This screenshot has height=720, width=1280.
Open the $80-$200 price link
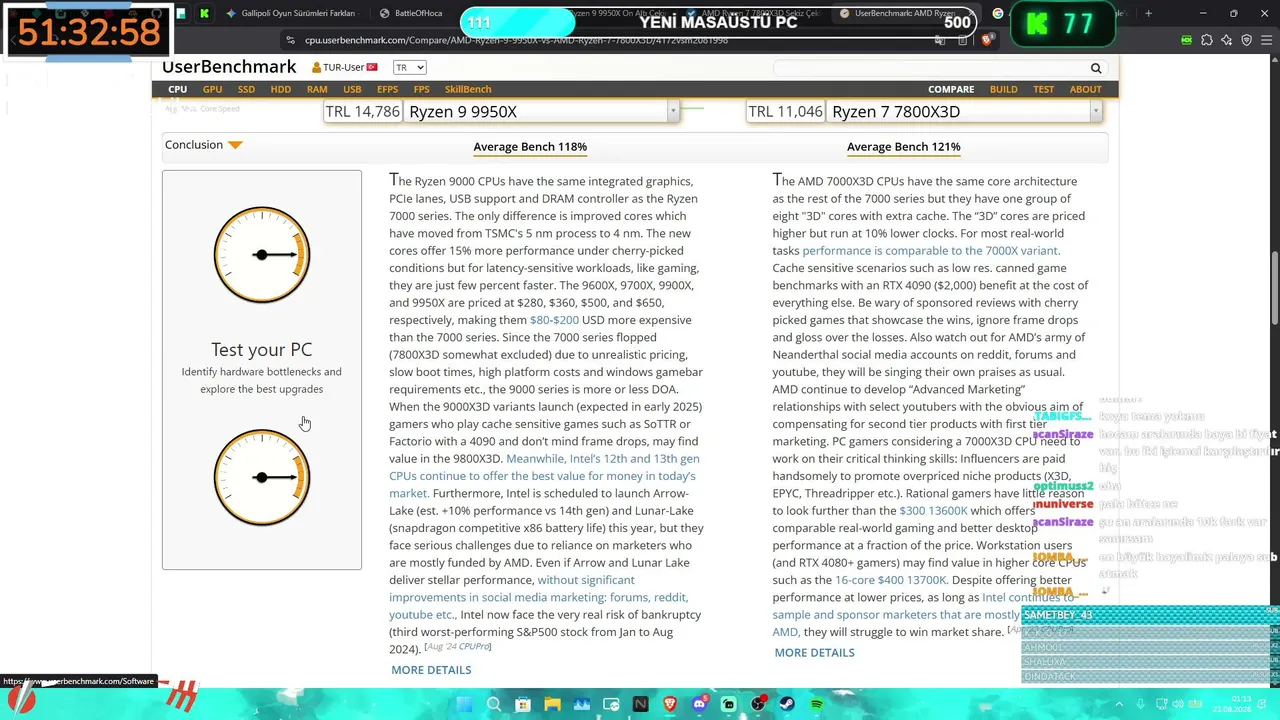coord(554,320)
